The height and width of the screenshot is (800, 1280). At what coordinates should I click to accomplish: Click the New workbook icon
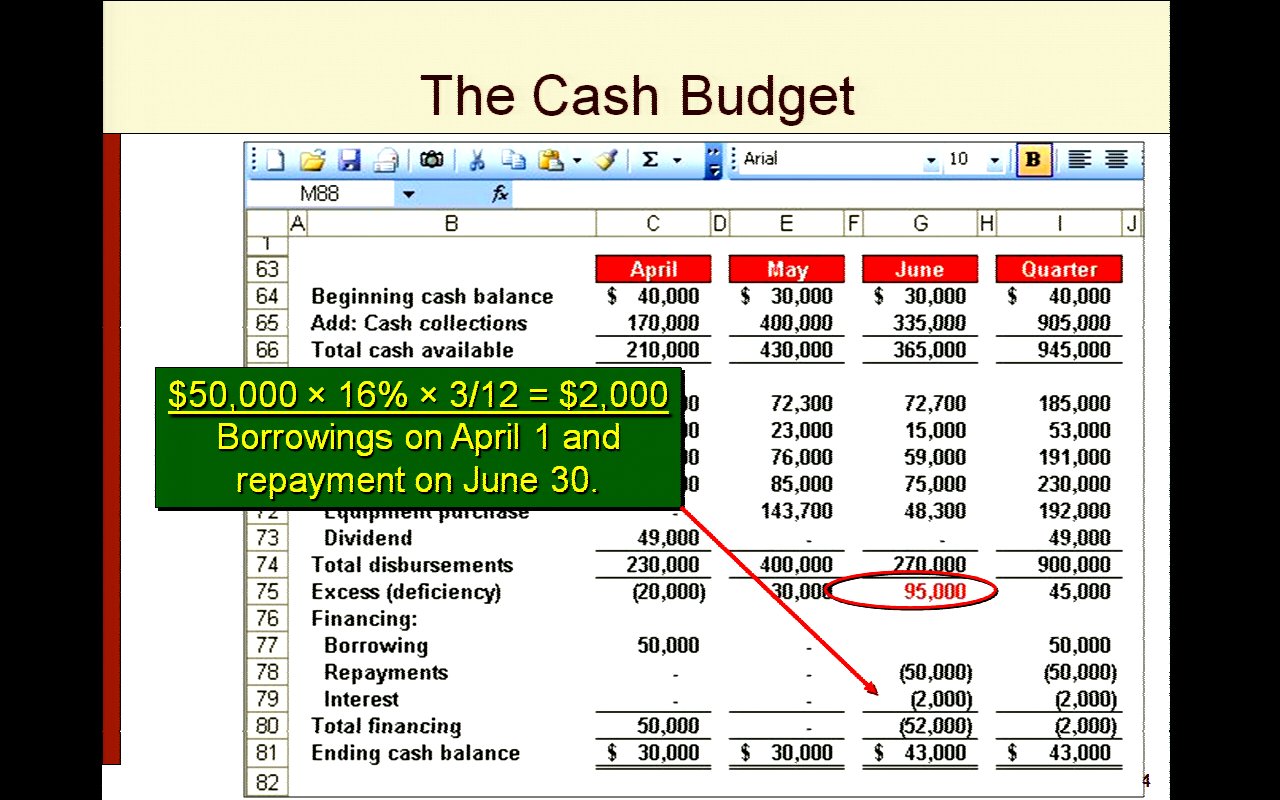point(275,160)
